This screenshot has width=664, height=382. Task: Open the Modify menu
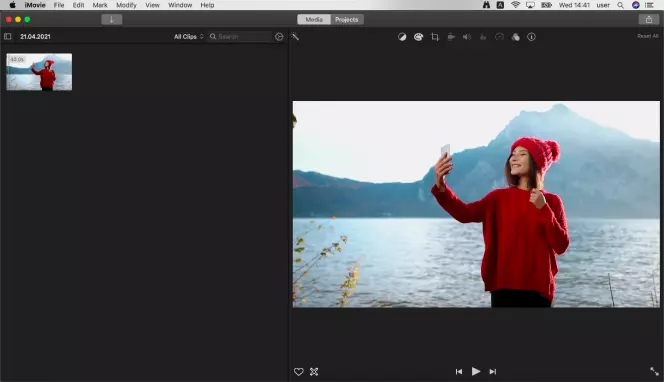[x=126, y=5]
